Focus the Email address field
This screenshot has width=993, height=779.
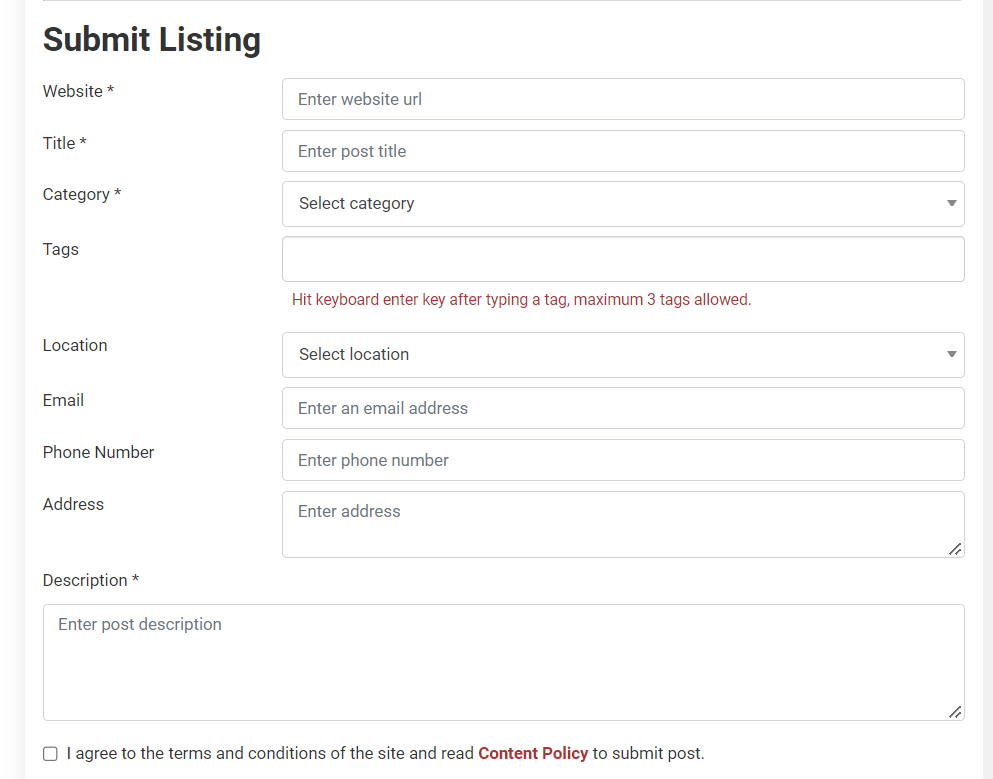(x=623, y=408)
